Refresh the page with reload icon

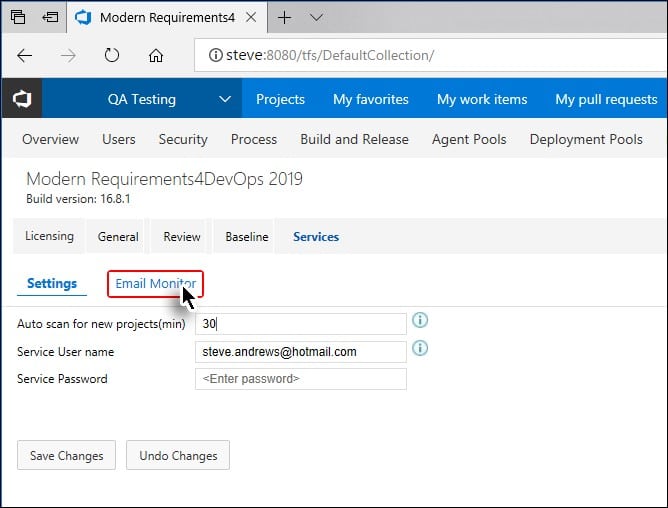tap(112, 55)
